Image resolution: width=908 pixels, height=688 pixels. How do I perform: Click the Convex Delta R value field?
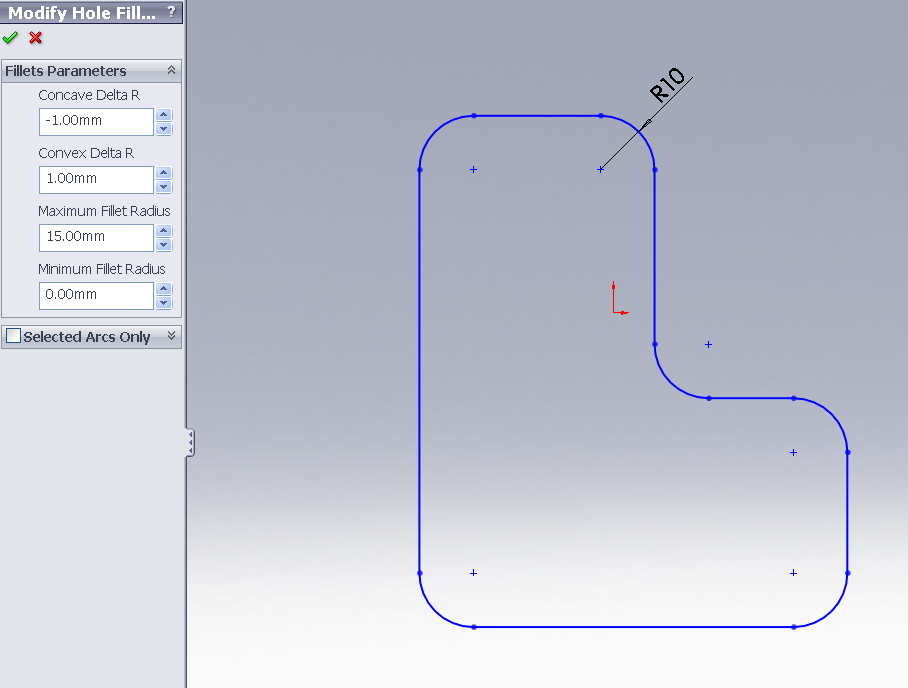tap(96, 179)
